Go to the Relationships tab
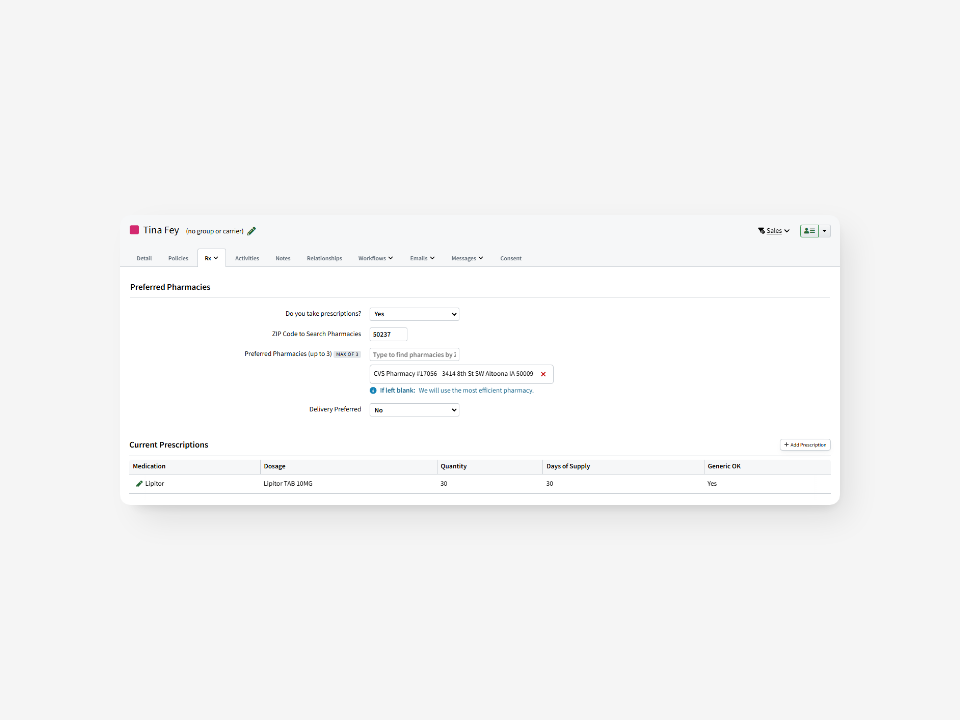This screenshot has height=720, width=960. [x=325, y=258]
